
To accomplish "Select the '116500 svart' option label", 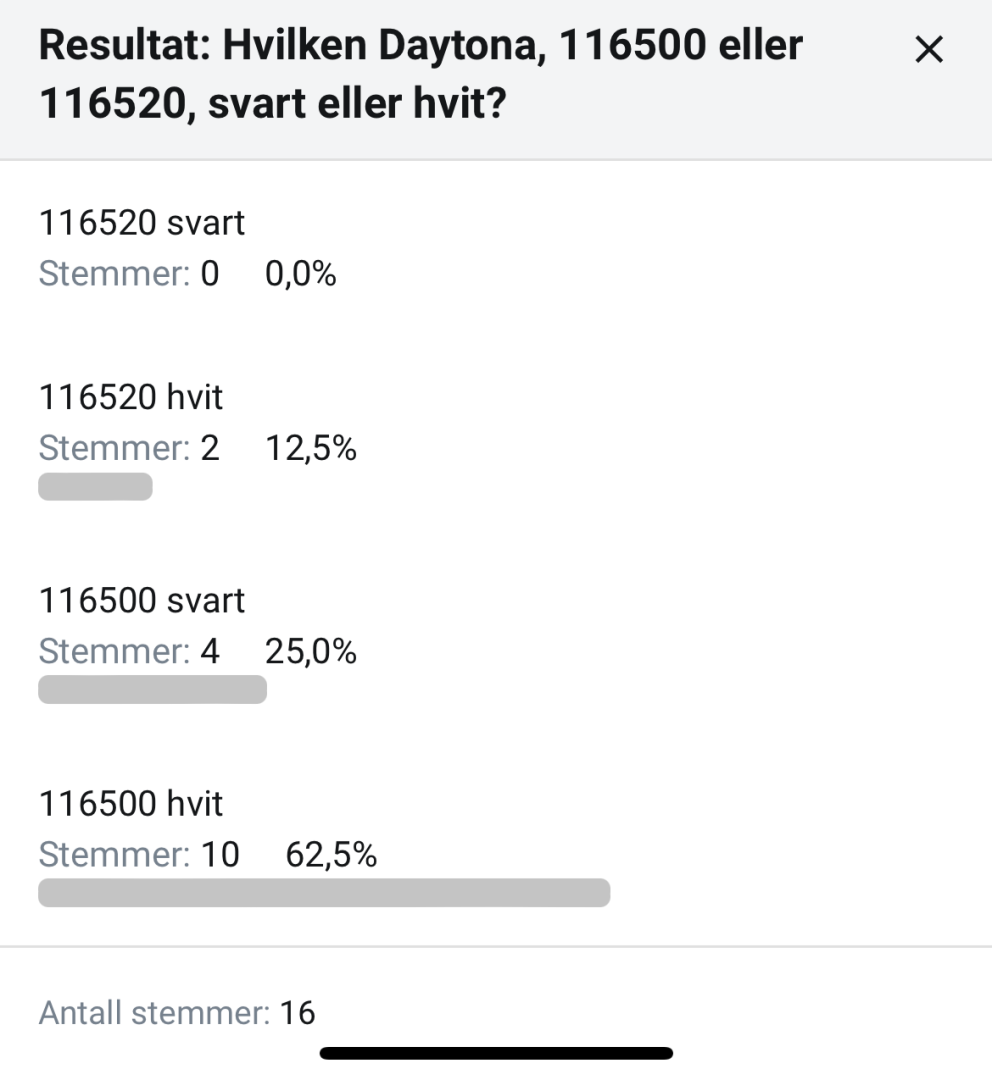I will click(142, 601).
